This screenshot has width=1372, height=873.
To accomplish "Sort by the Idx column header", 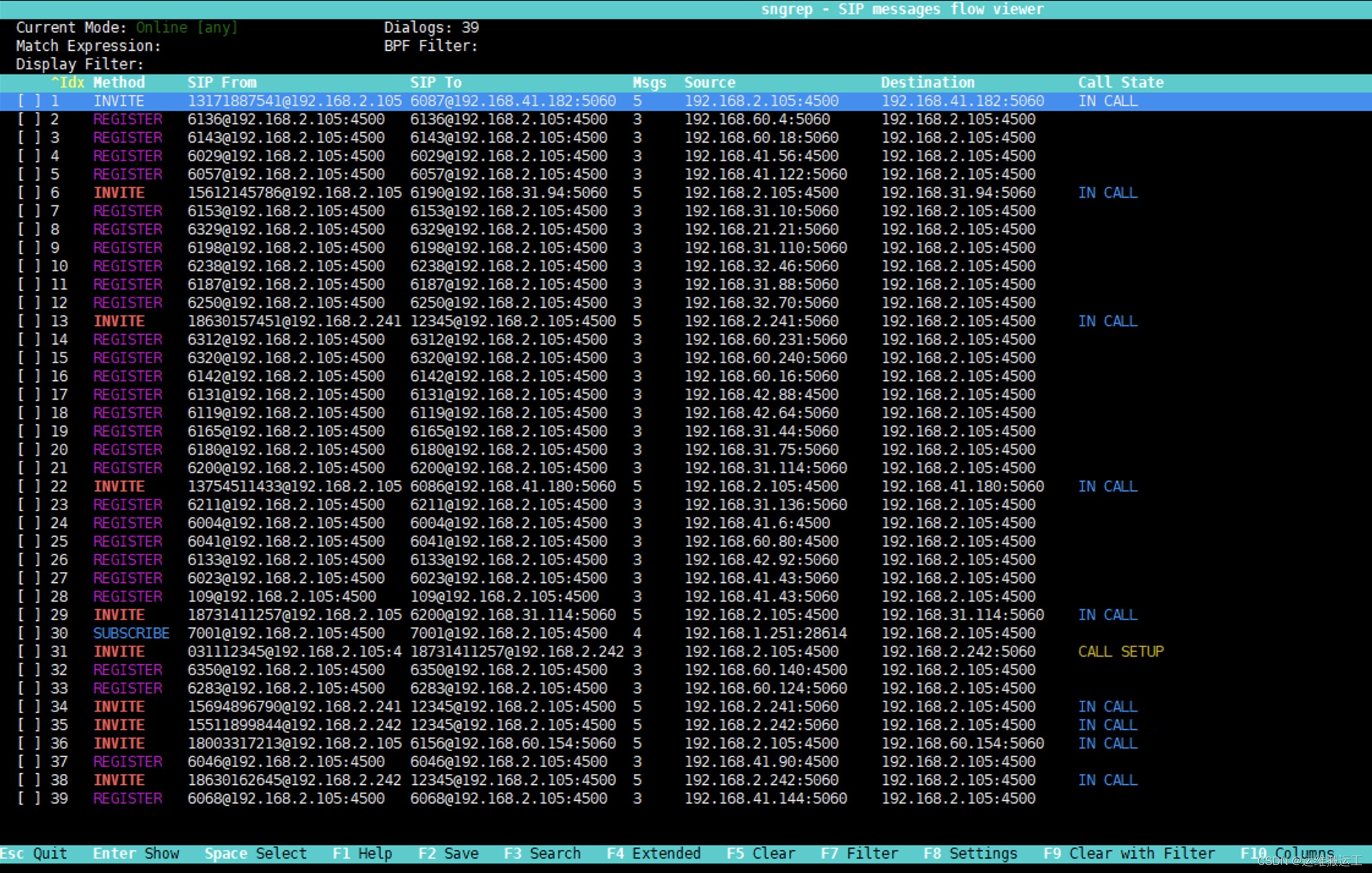I will click(68, 83).
